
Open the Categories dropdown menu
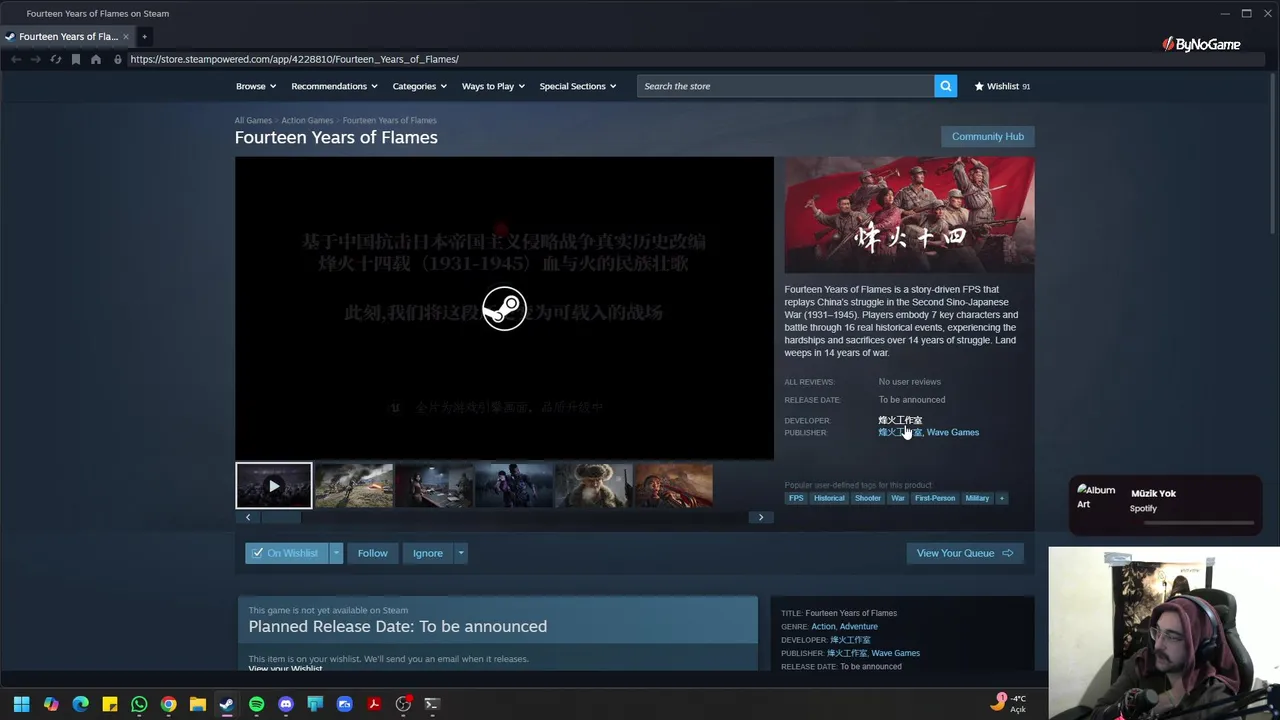[420, 86]
